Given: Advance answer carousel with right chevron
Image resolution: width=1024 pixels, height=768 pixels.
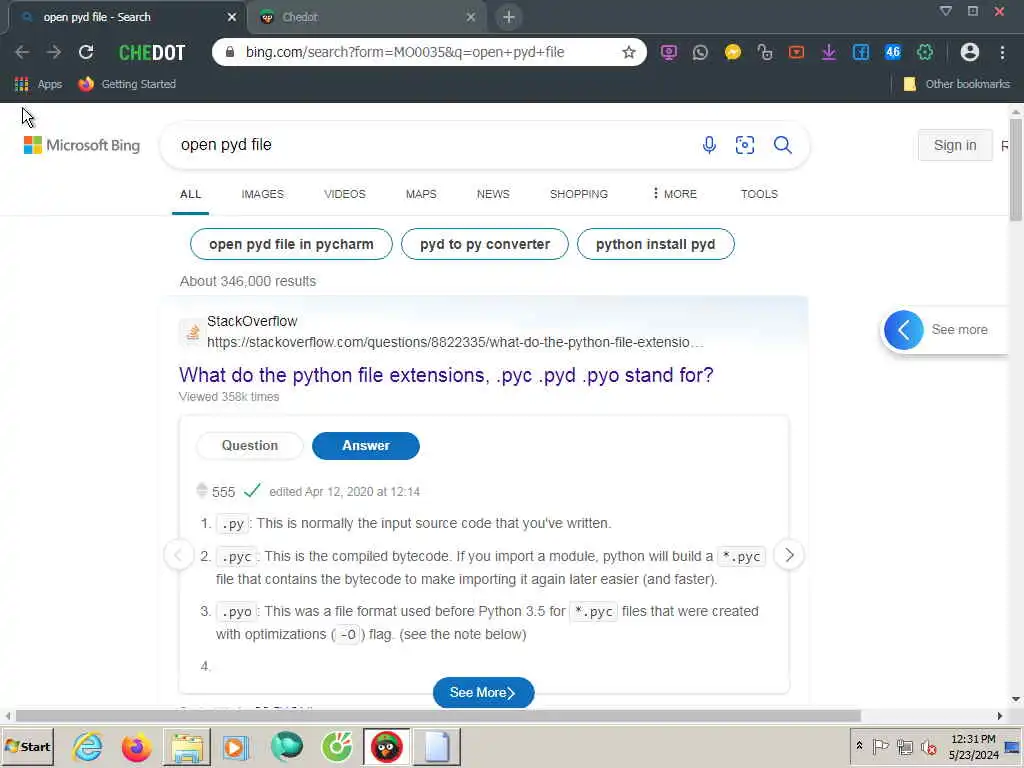Looking at the screenshot, I should click(789, 555).
